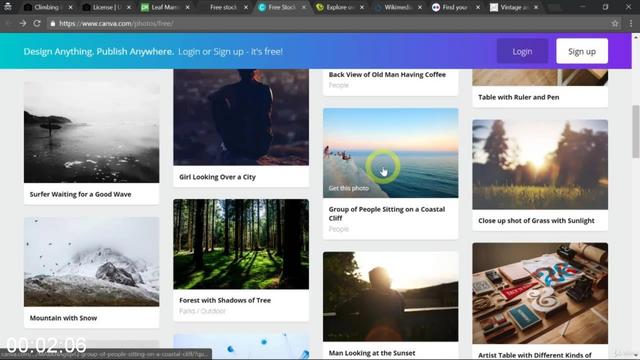The image size is (640, 360).
Task: Open the artist table photo
Action: [540, 293]
